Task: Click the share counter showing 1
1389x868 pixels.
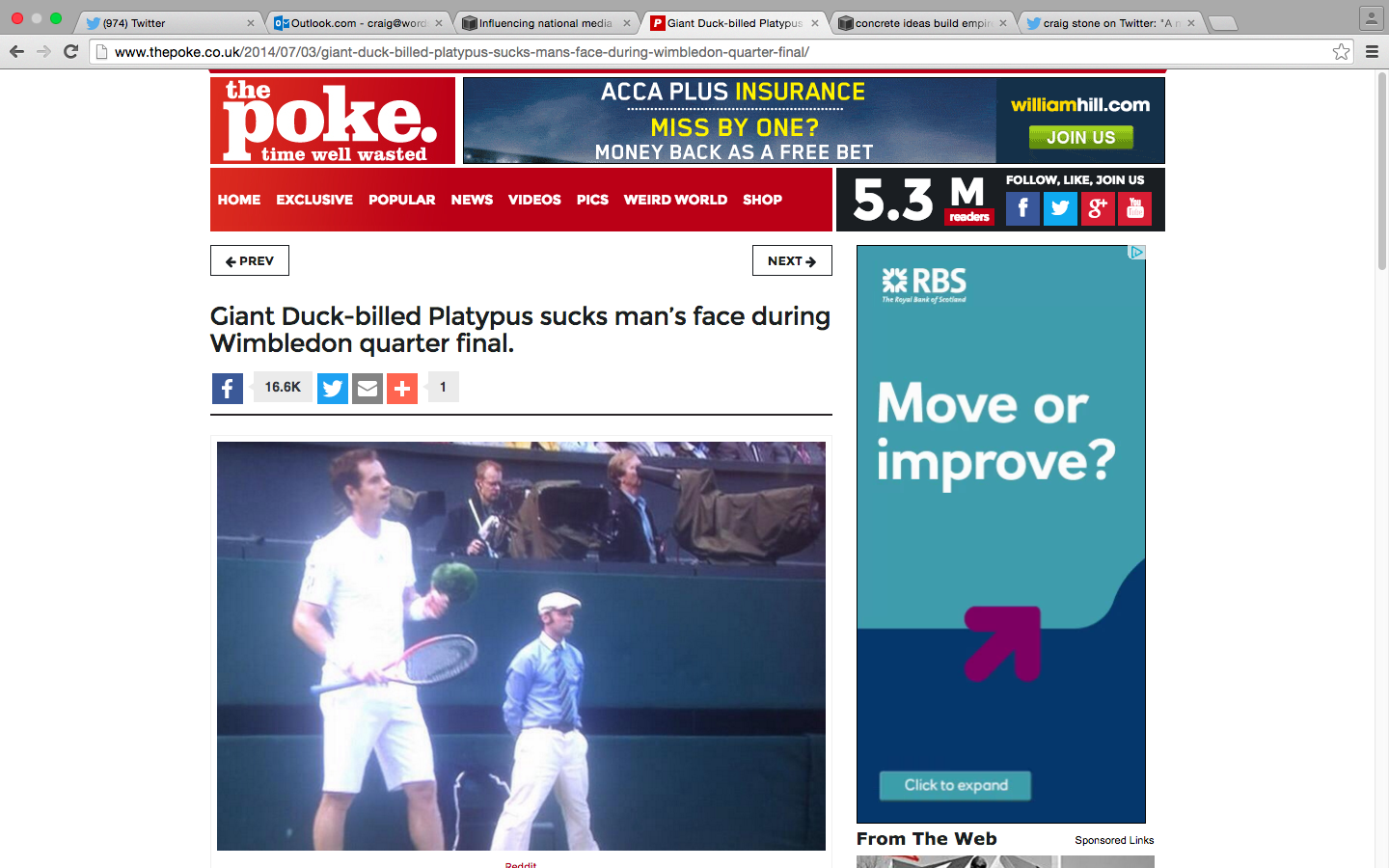Action: click(x=443, y=387)
